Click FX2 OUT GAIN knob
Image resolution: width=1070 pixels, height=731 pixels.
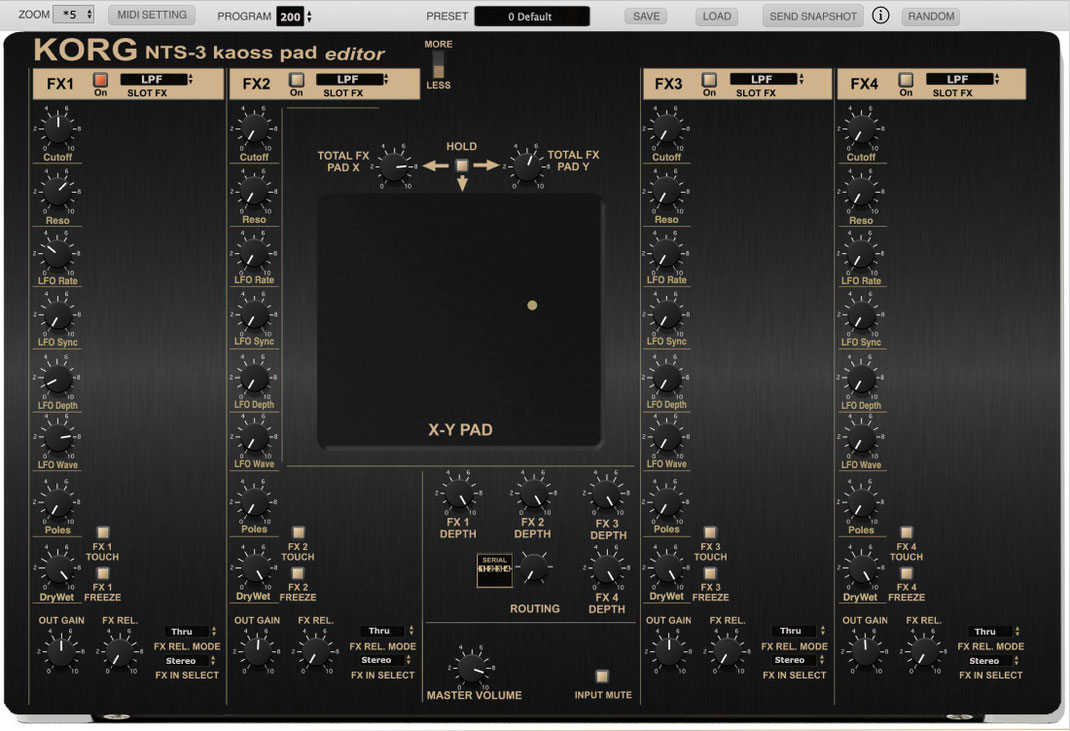pyautogui.click(x=257, y=652)
